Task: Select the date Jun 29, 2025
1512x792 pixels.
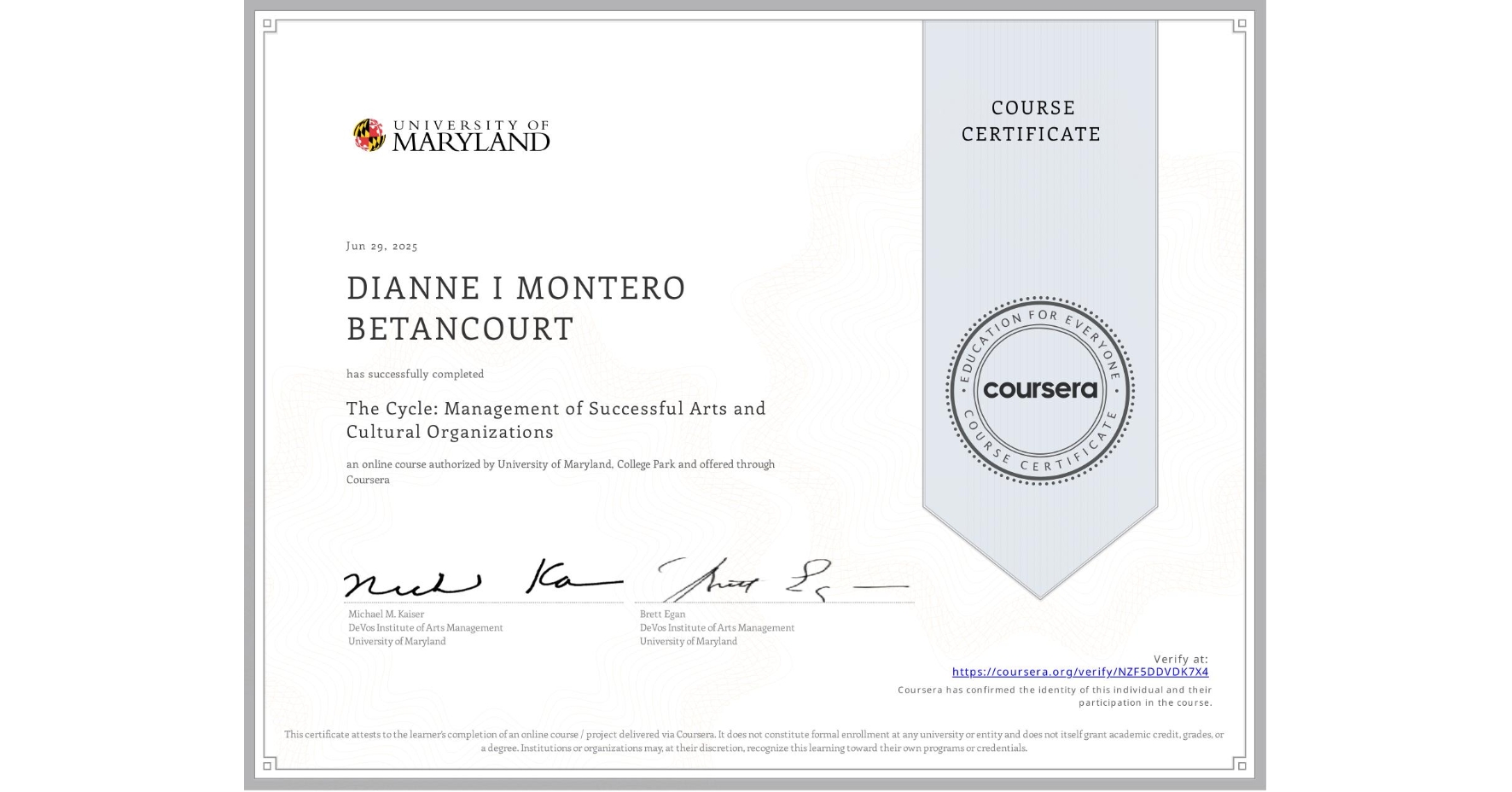Action: [x=382, y=246]
